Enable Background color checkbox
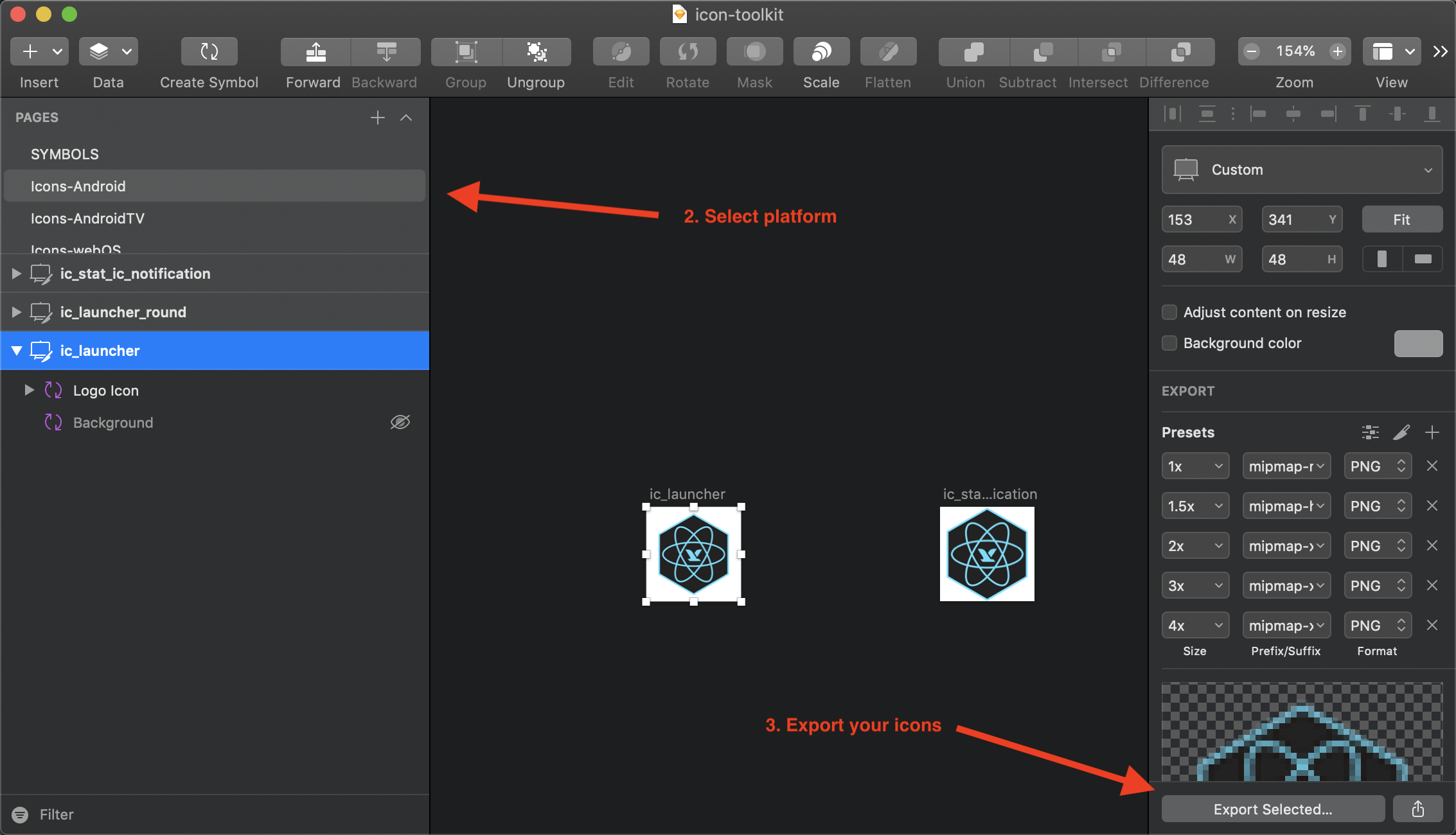 pos(1169,343)
